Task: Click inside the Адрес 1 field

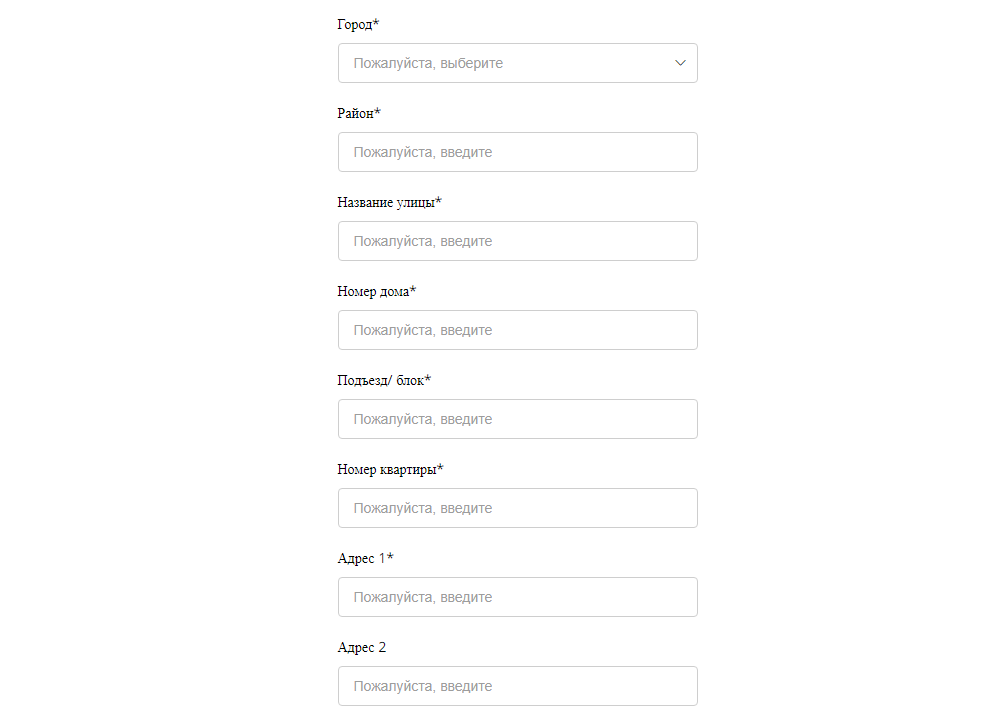Action: [517, 597]
